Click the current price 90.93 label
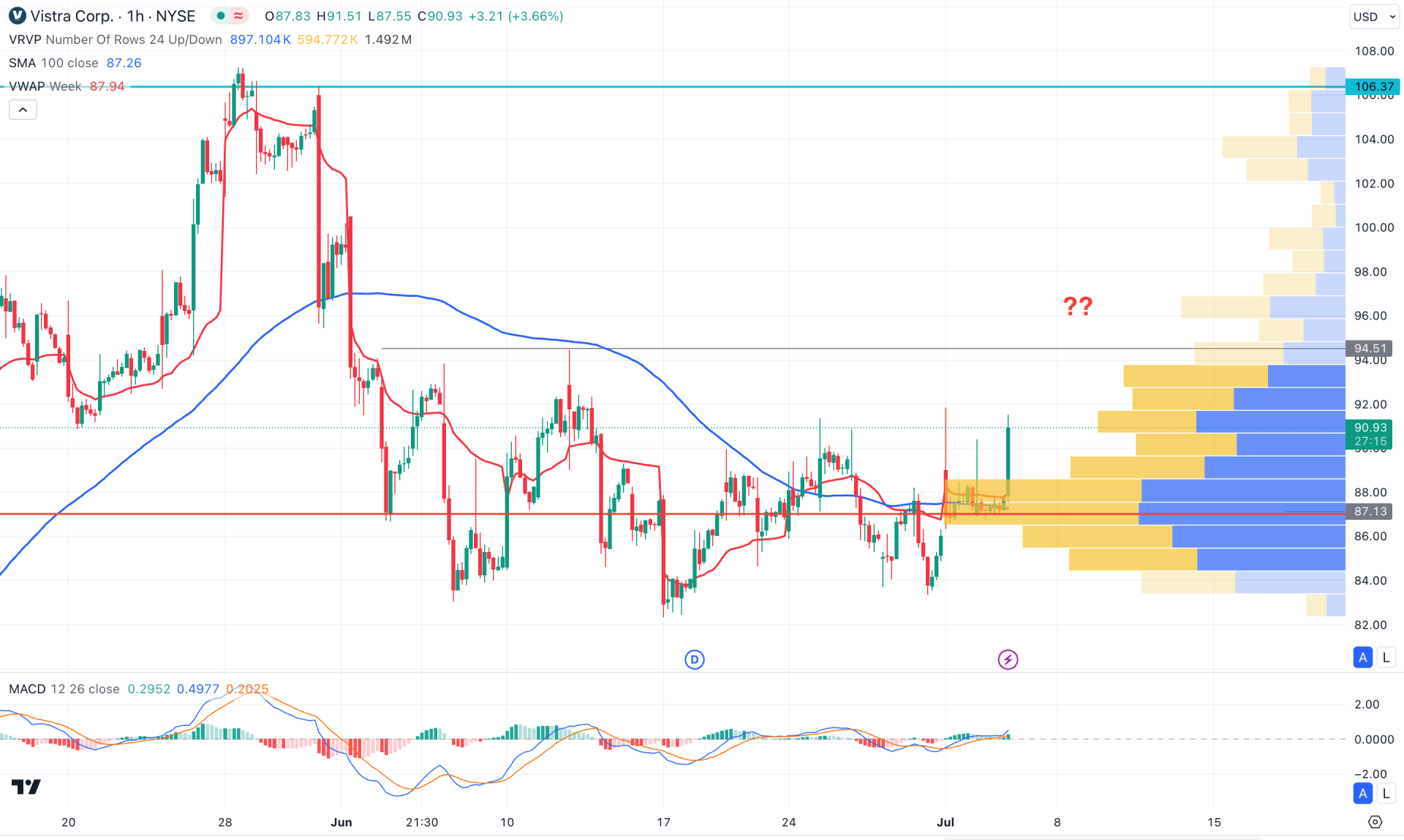Viewport: 1404px width, 840px height. pos(1370,428)
